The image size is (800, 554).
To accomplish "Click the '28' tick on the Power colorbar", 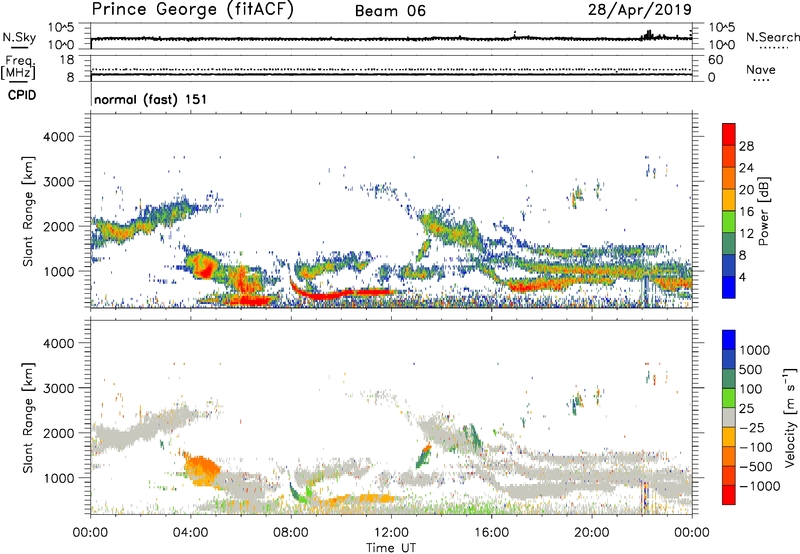I will coord(746,146).
